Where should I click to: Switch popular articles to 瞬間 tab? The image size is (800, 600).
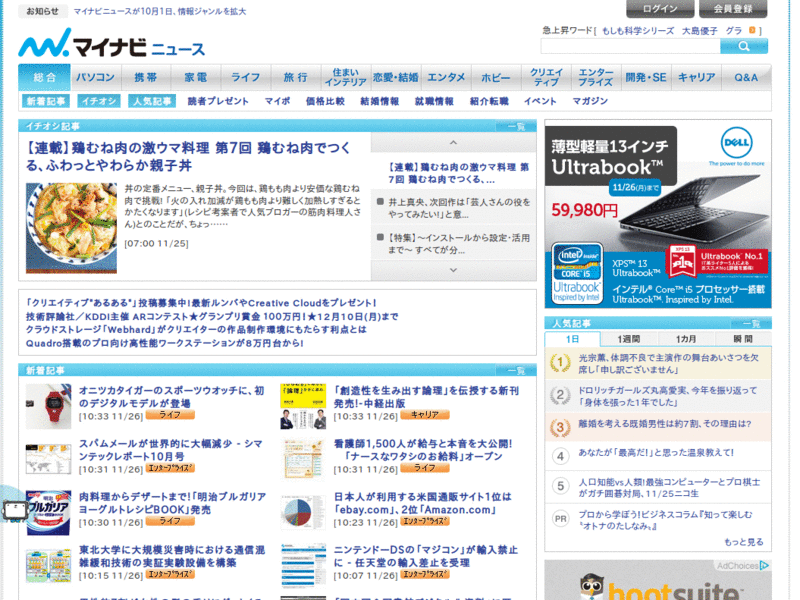(x=743, y=339)
